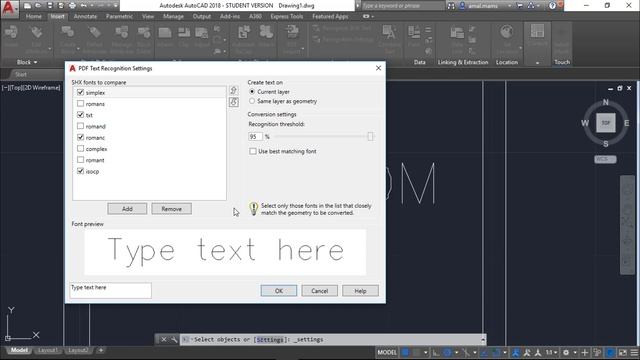This screenshot has height=360, width=640.
Task: Click move font up arrow icon
Action: coord(233,90)
